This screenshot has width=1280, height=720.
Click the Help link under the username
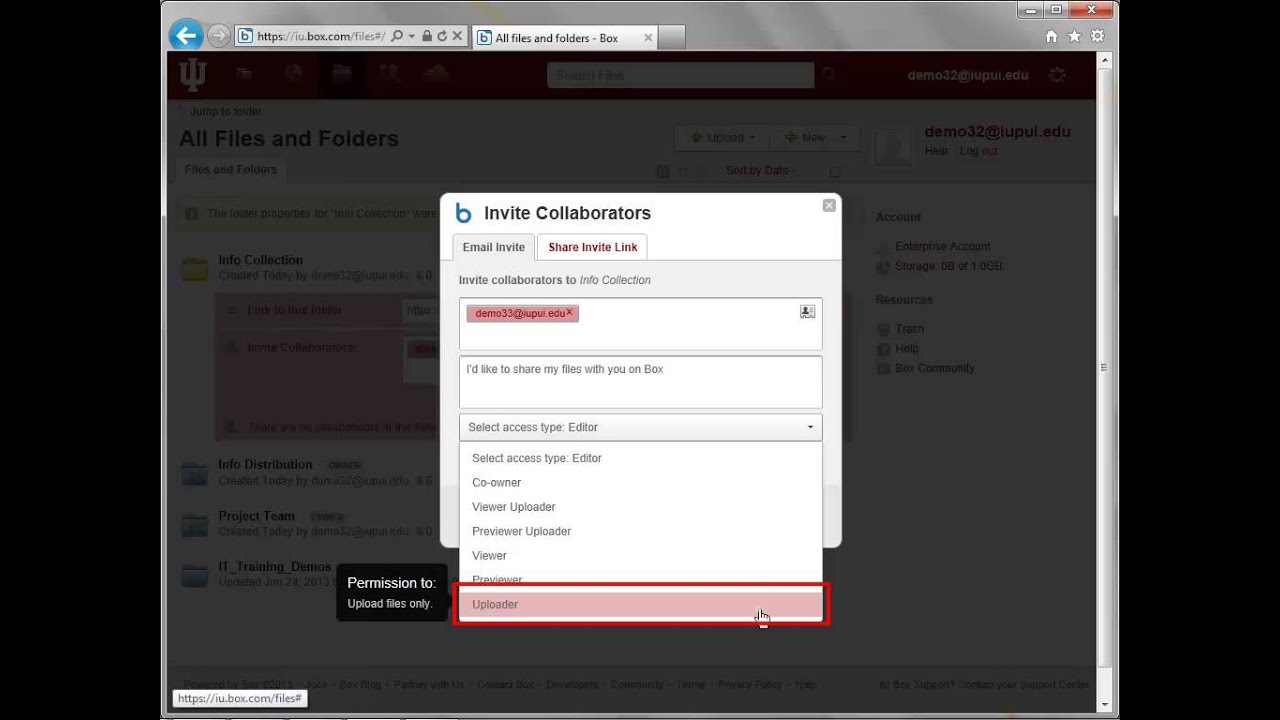pyautogui.click(x=936, y=151)
